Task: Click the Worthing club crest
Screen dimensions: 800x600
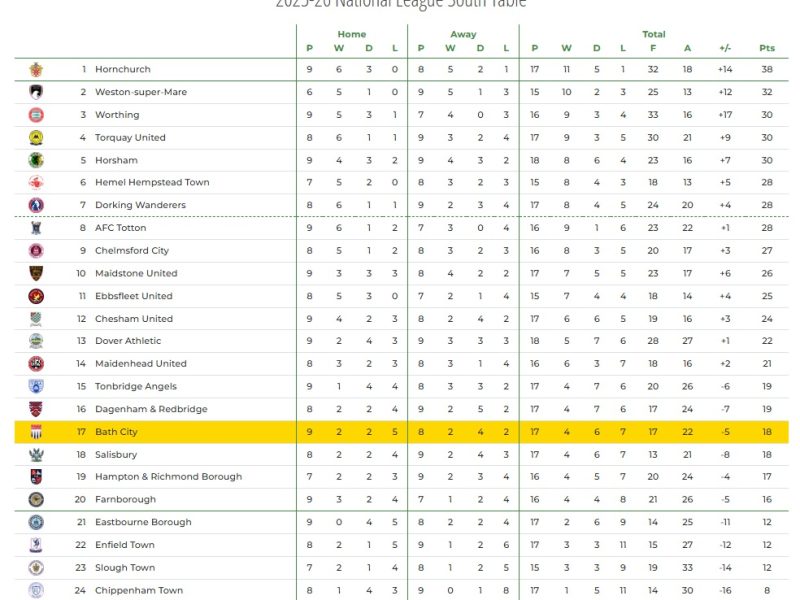Action: (36, 115)
